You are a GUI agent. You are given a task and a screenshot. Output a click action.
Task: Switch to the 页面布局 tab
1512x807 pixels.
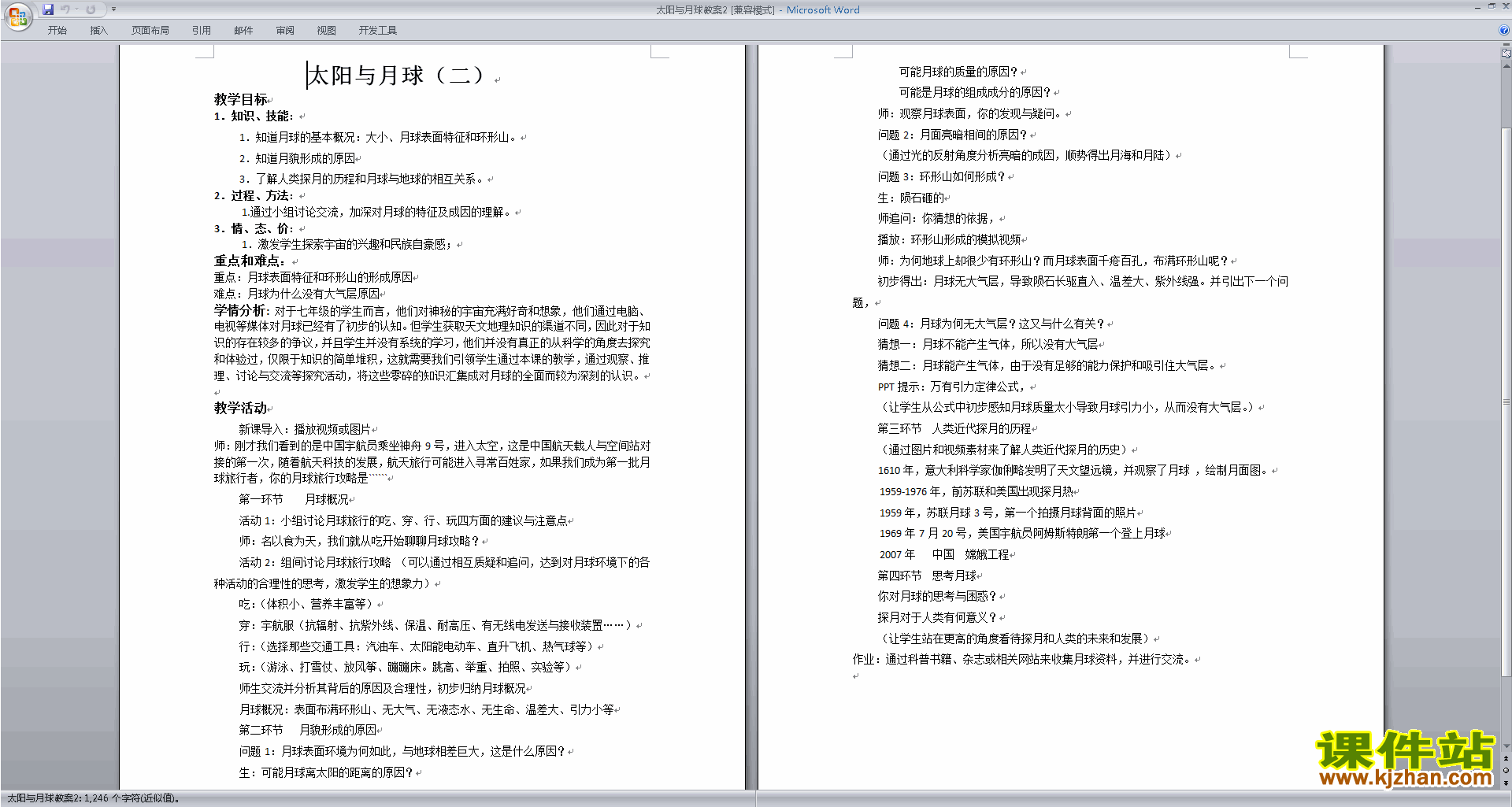150,30
